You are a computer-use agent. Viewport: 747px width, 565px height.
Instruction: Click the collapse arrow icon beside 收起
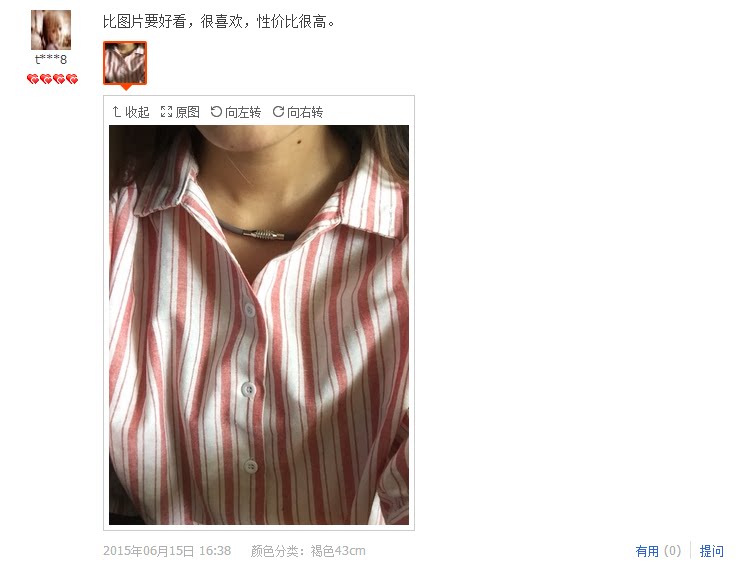coord(116,112)
